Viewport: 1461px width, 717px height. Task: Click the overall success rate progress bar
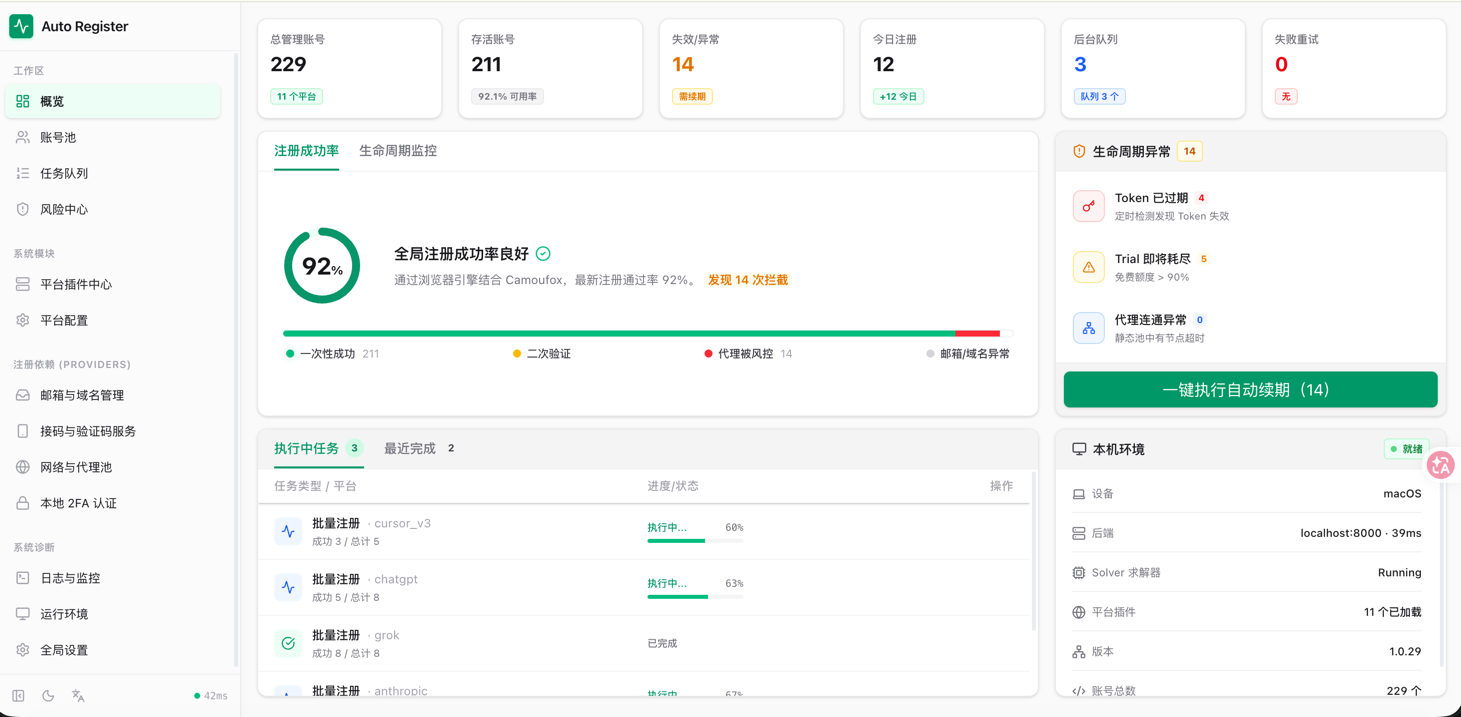click(648, 333)
